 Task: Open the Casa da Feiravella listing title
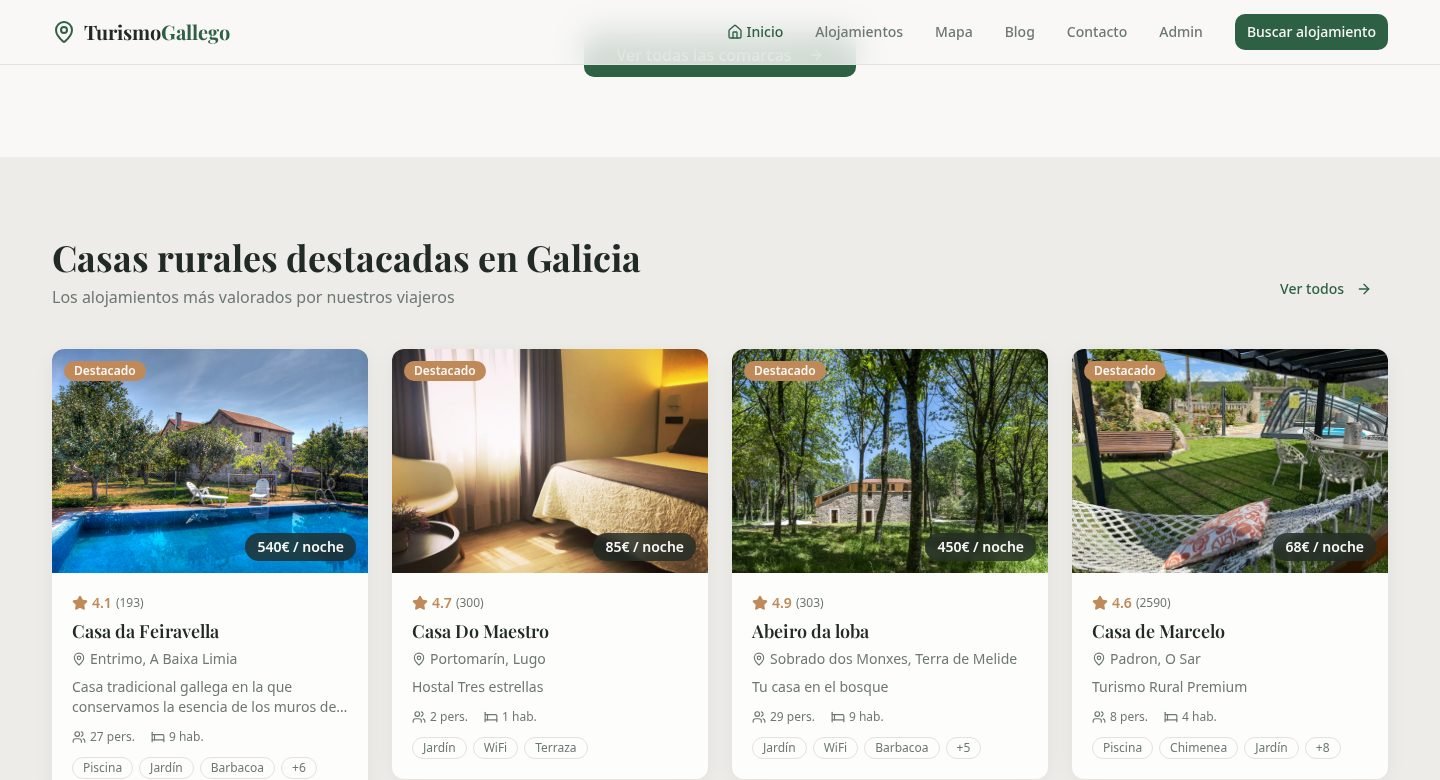coord(145,631)
